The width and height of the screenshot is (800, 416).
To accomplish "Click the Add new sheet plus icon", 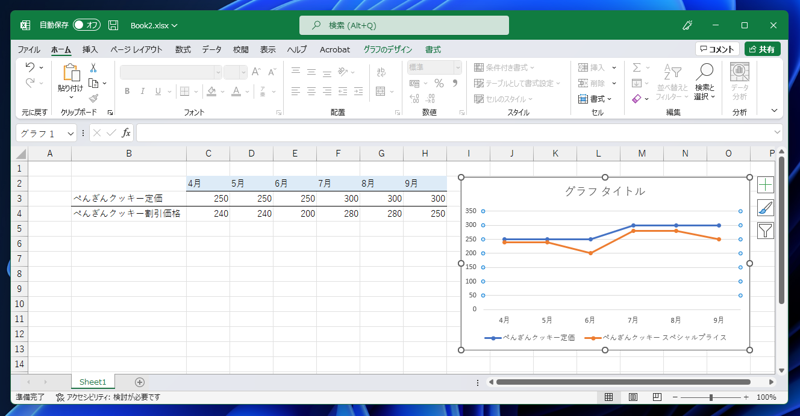I will point(139,382).
